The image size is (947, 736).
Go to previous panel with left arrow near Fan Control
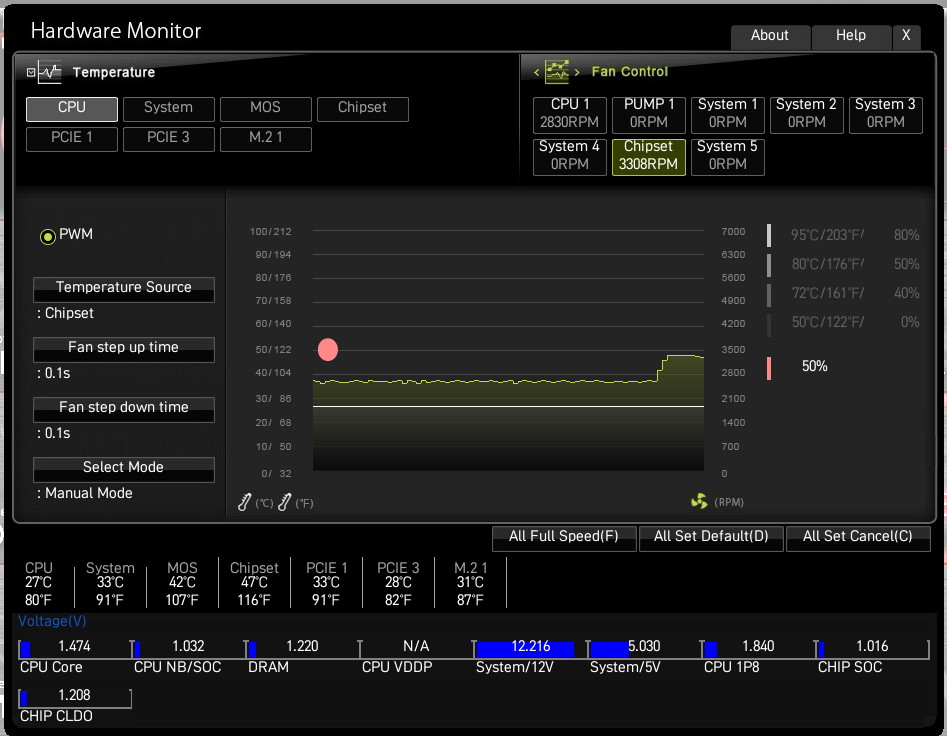coord(536,72)
